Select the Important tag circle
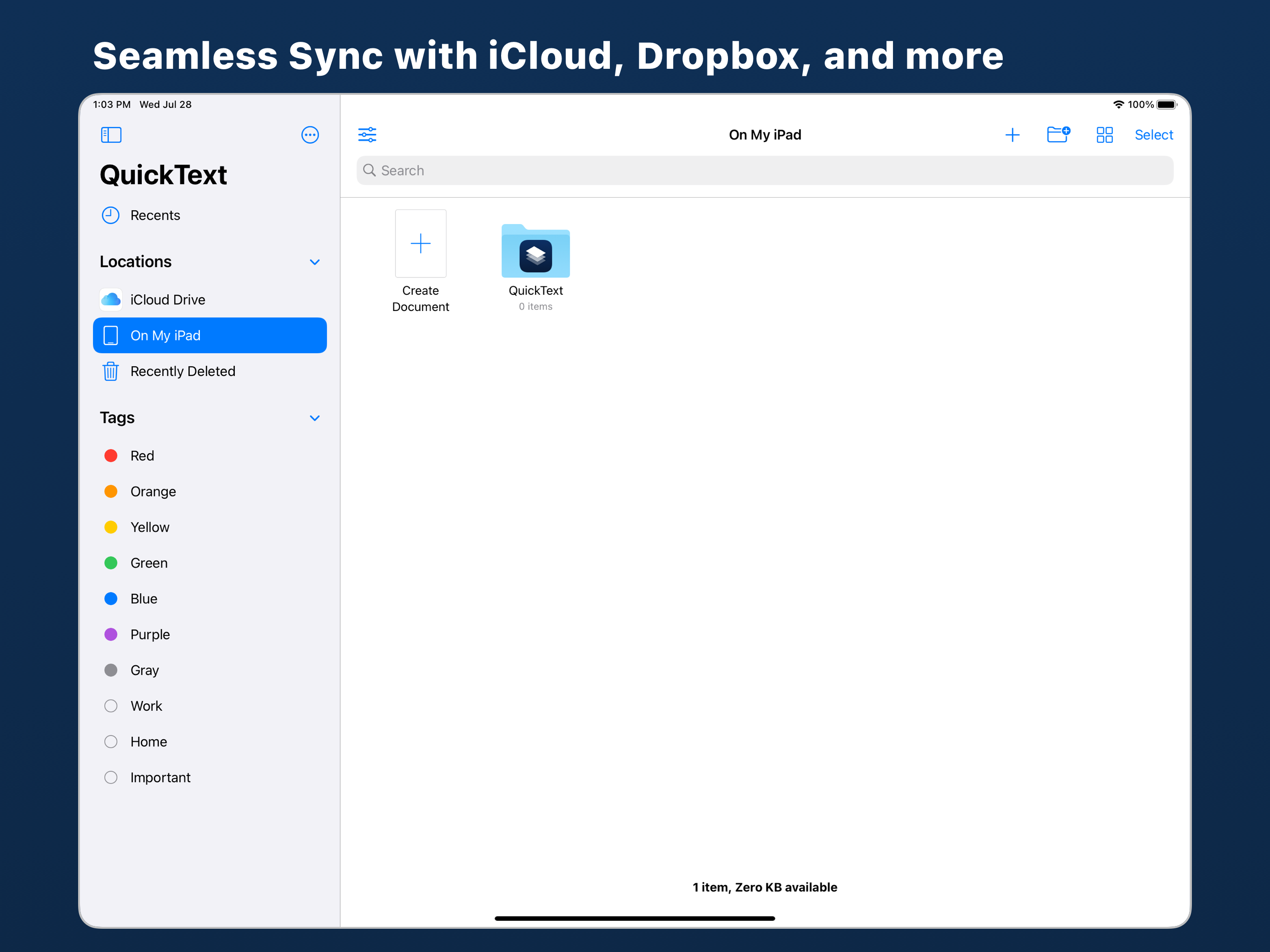Screen dimensions: 1270x952 pos(111,777)
